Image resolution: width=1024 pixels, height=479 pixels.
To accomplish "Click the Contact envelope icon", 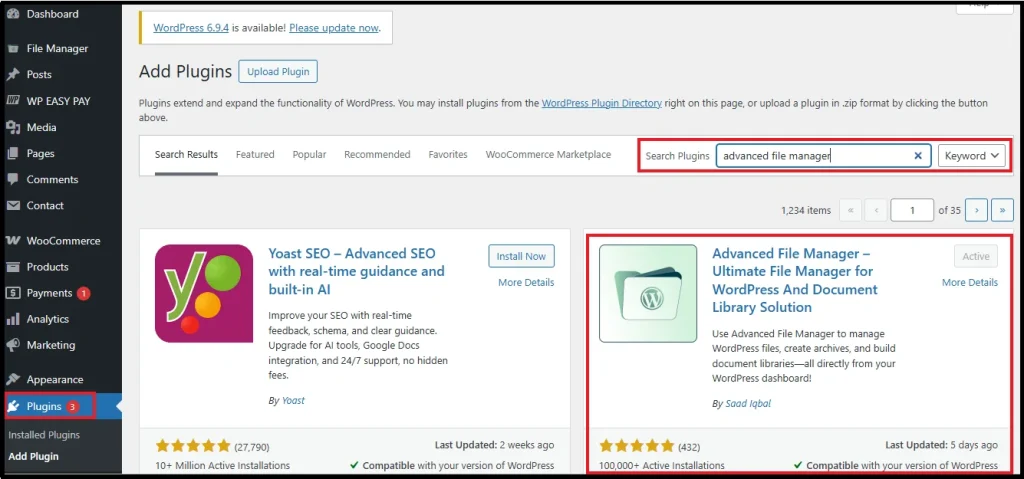I will coord(13,205).
